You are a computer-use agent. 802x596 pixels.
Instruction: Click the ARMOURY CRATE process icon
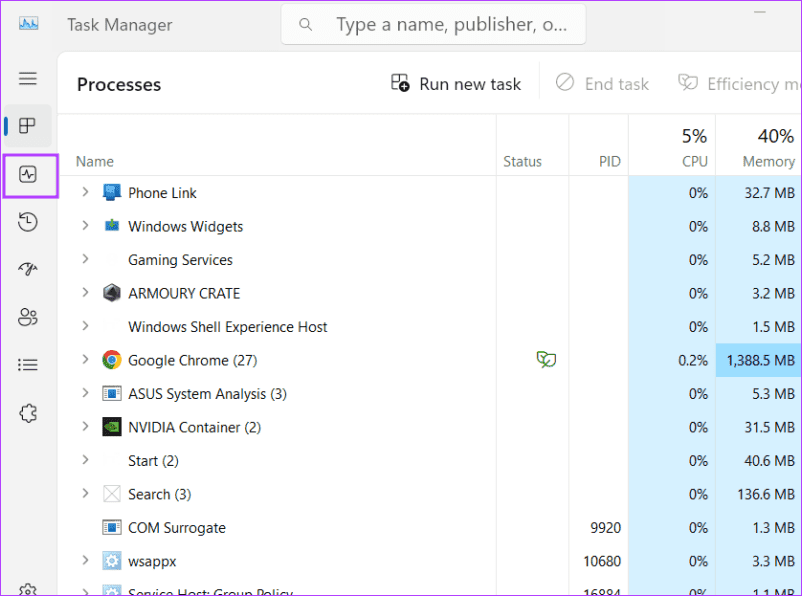112,293
